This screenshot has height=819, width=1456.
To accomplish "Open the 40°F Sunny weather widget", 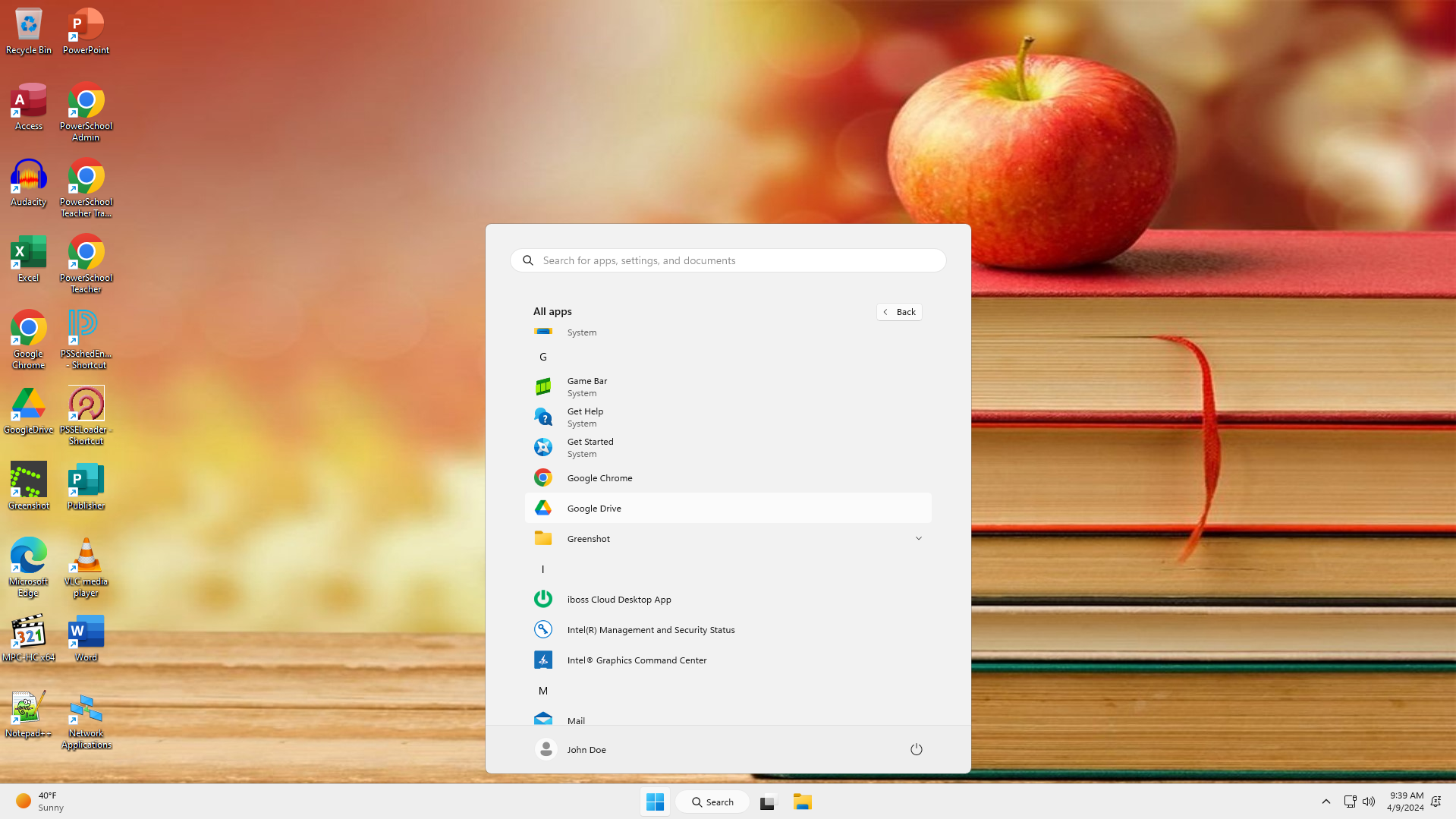I will (x=39, y=802).
